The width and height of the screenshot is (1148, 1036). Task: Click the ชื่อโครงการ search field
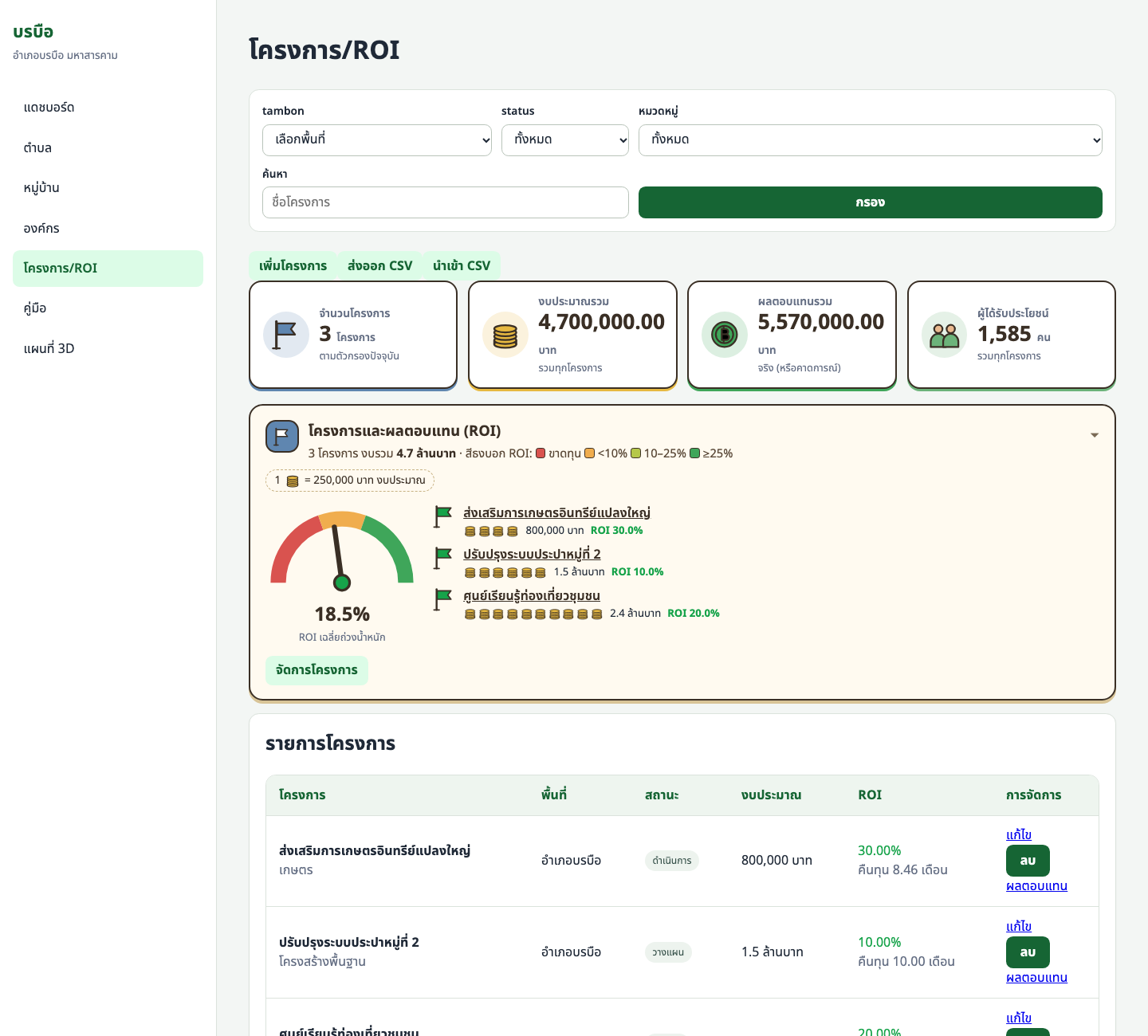pyautogui.click(x=446, y=202)
